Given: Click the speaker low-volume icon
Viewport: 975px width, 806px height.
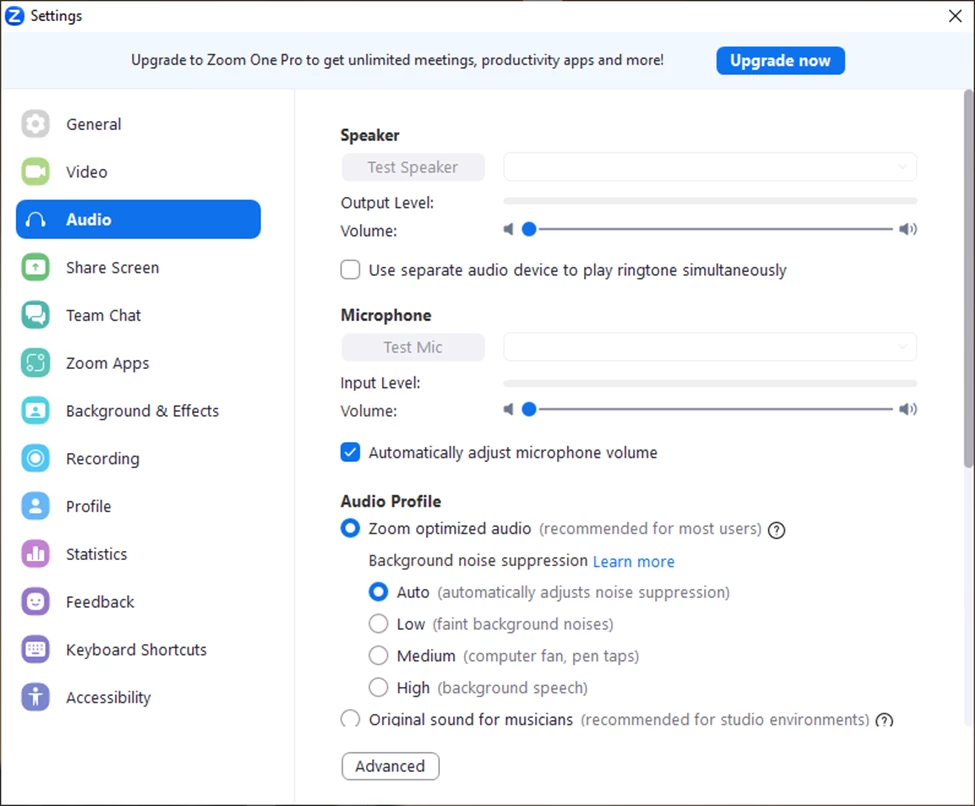Looking at the screenshot, I should click(x=508, y=229).
